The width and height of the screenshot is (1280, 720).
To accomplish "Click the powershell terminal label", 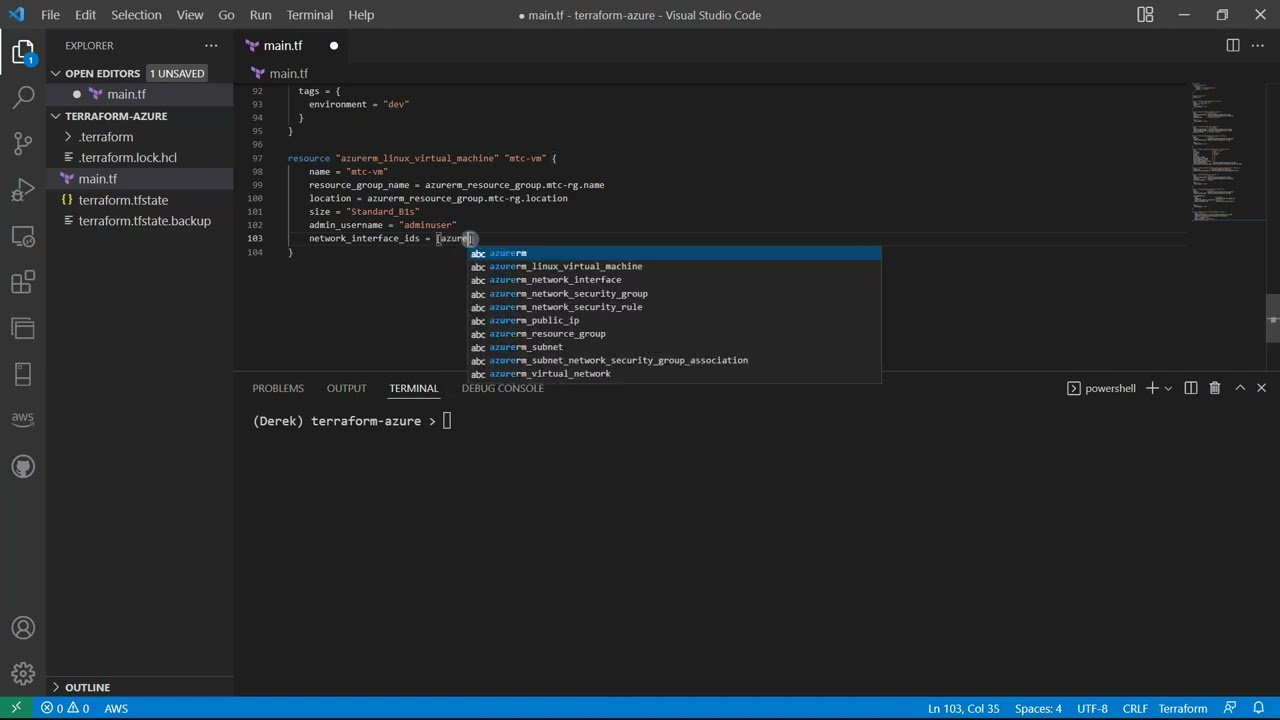I will click(1101, 388).
